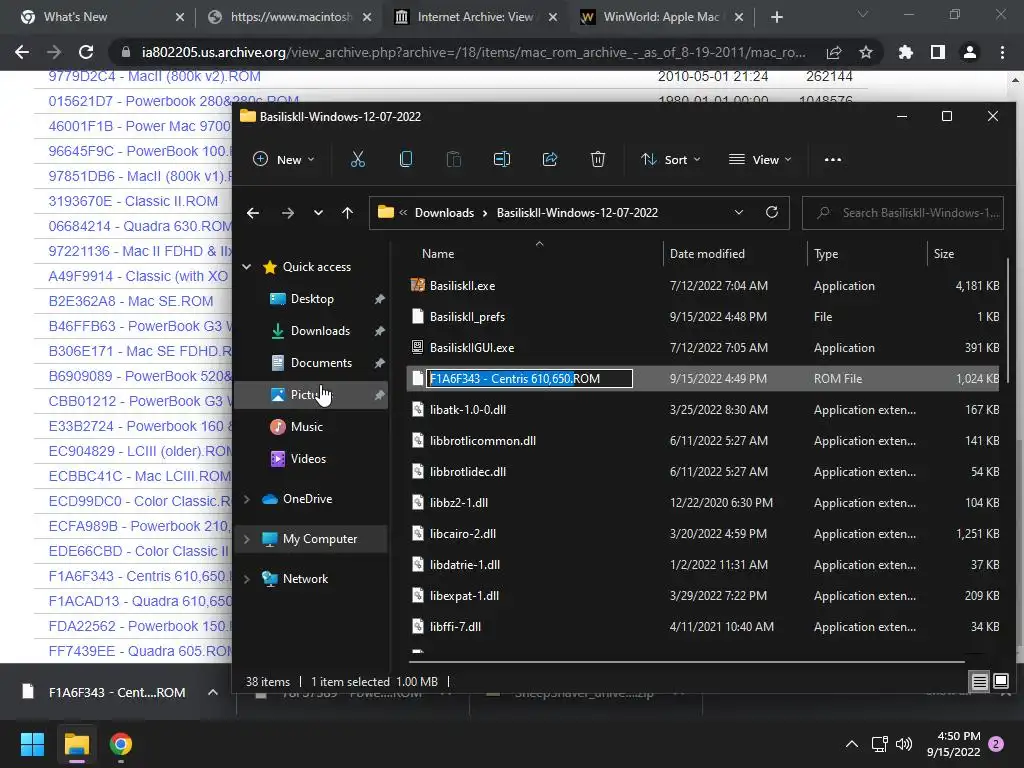Open Quadra 605.ROM link
Image resolution: width=1024 pixels, height=768 pixels.
[x=140, y=651]
